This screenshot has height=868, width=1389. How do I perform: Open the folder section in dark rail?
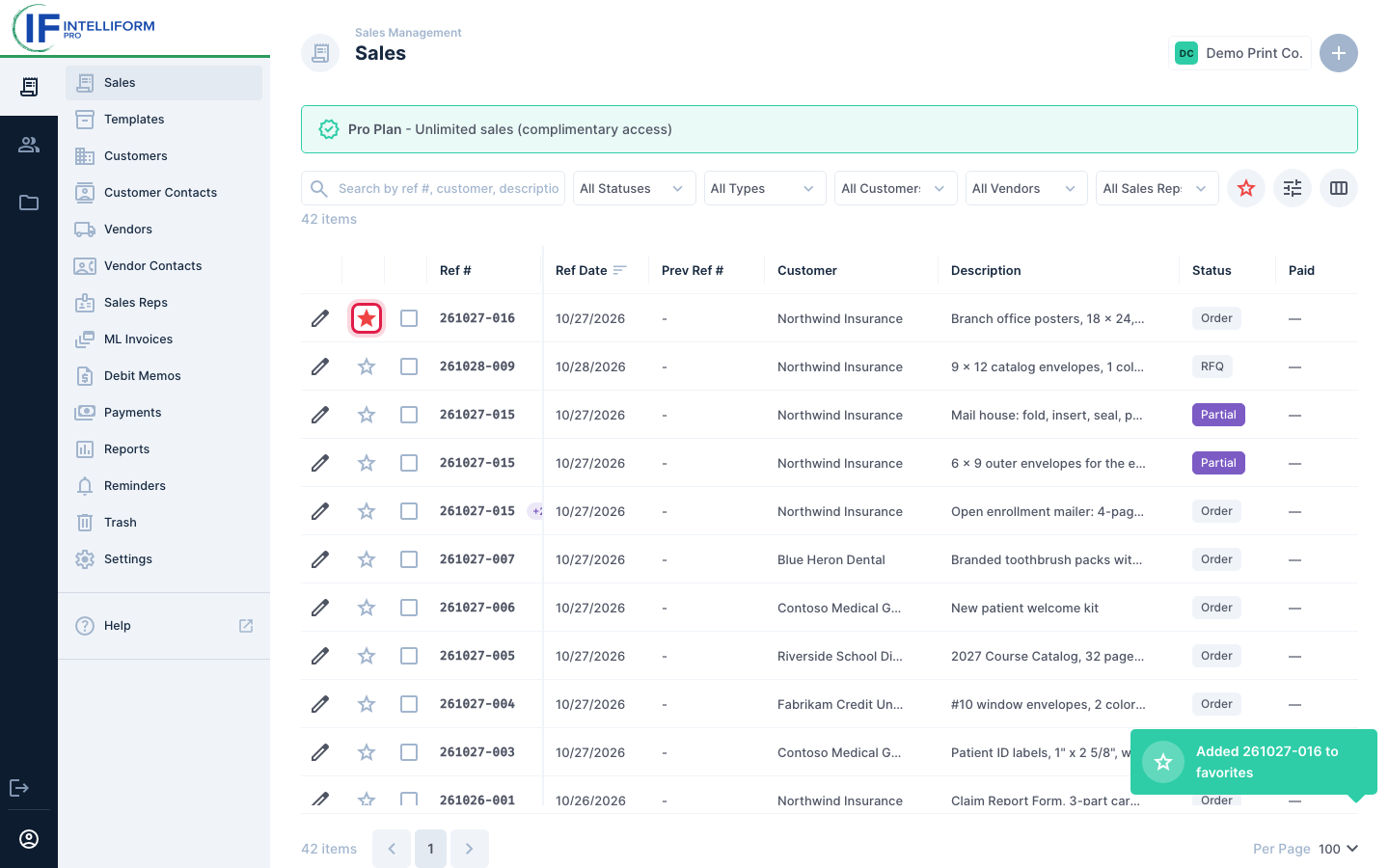click(x=29, y=203)
